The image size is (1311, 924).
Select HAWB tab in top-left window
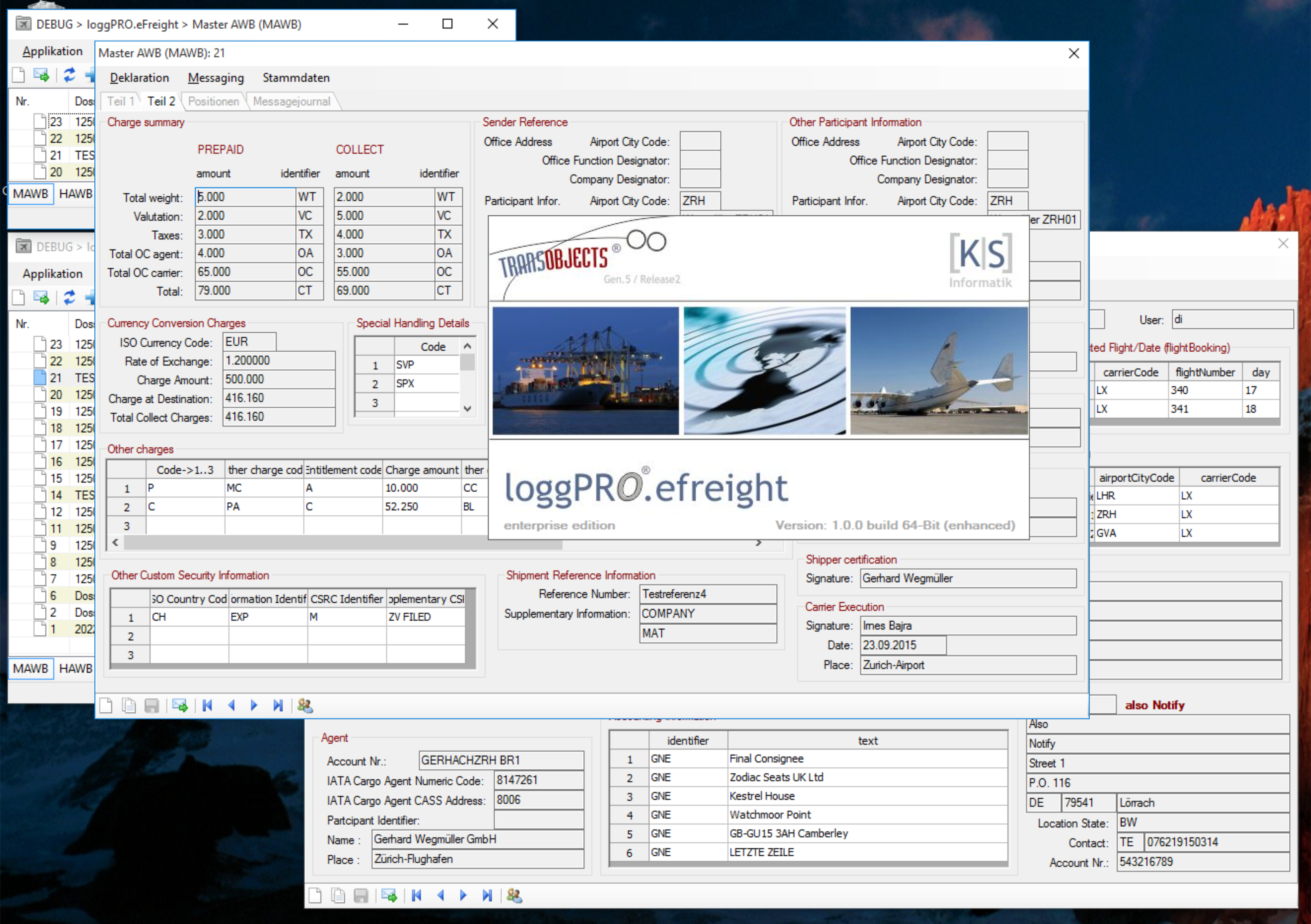coord(75,194)
